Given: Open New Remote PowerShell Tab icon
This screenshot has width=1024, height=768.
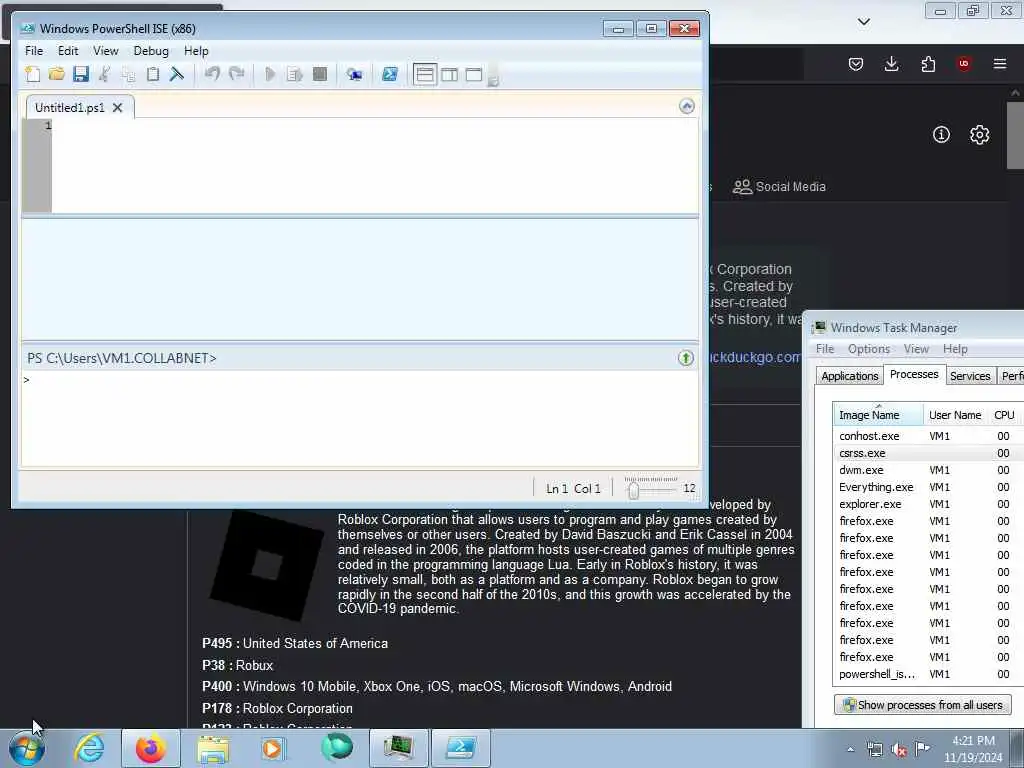Looking at the screenshot, I should pos(355,74).
